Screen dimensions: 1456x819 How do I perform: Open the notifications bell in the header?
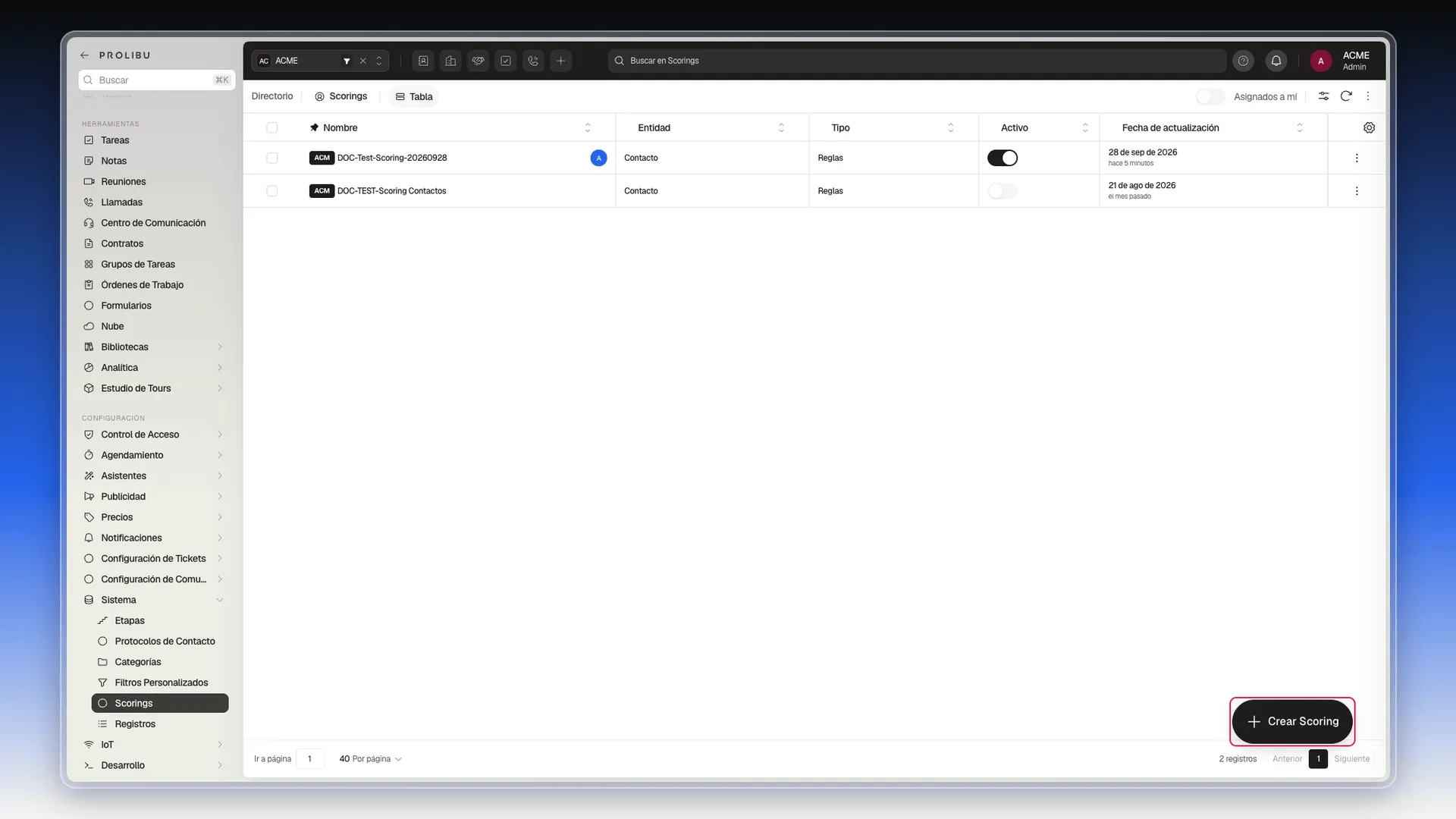tap(1276, 61)
